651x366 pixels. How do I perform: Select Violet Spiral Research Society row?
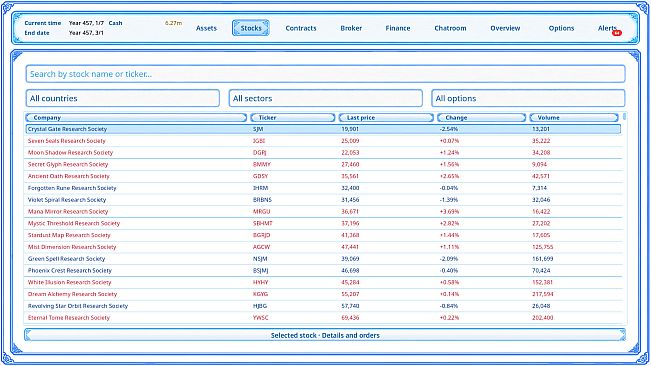coord(323,200)
